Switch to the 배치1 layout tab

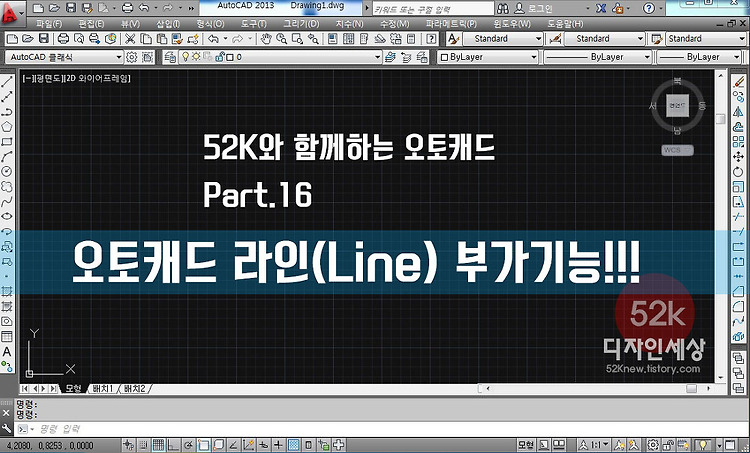[102, 388]
